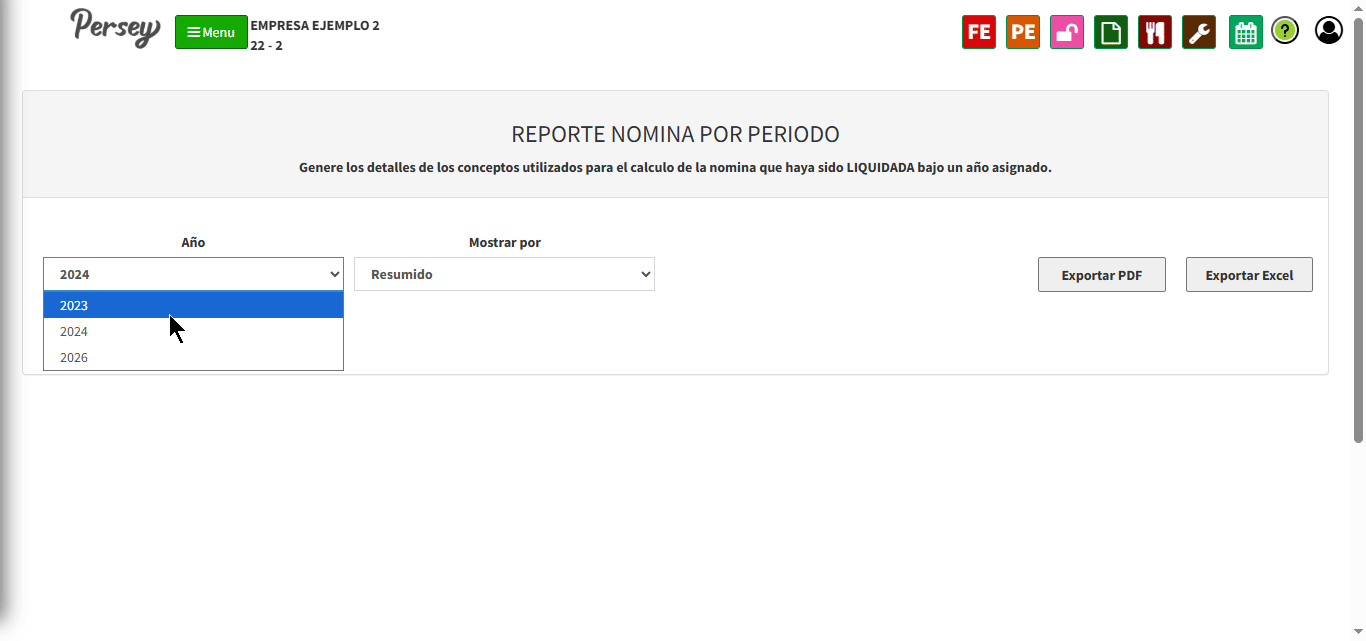Click the vertical scrollbar thumb
This screenshot has width=1366, height=641.
point(1358,228)
